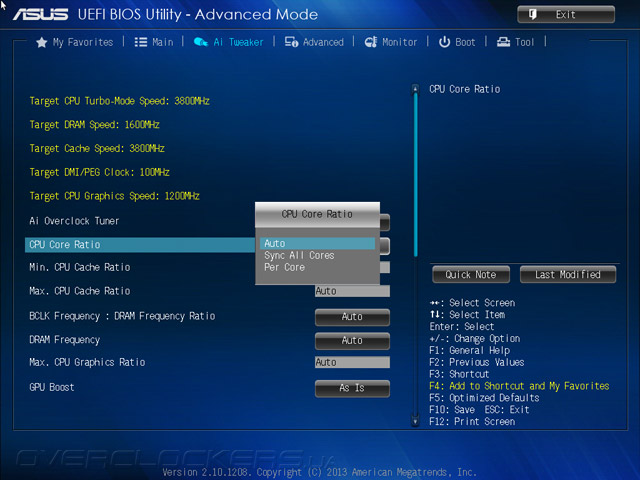Choose Auto in CPU Core Ratio popup
The width and height of the screenshot is (640, 480).
(317, 243)
